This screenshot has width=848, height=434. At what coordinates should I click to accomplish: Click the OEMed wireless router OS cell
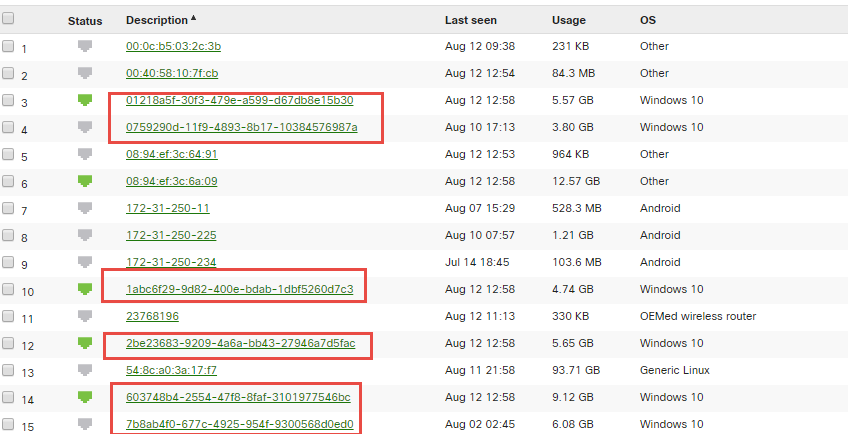tap(698, 316)
